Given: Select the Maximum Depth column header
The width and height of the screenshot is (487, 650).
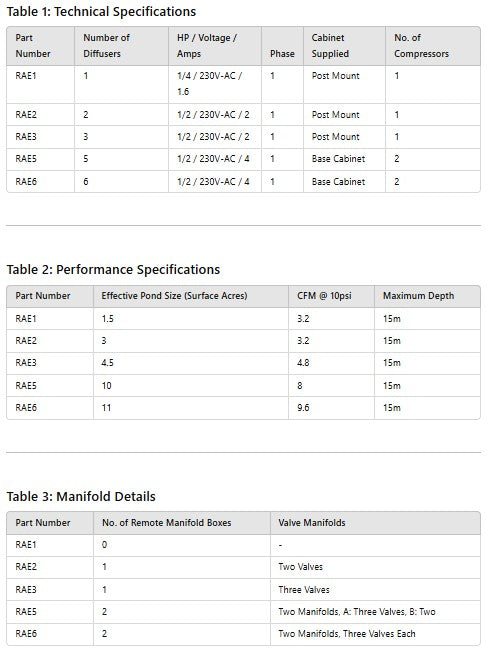Looking at the screenshot, I should coord(418,296).
